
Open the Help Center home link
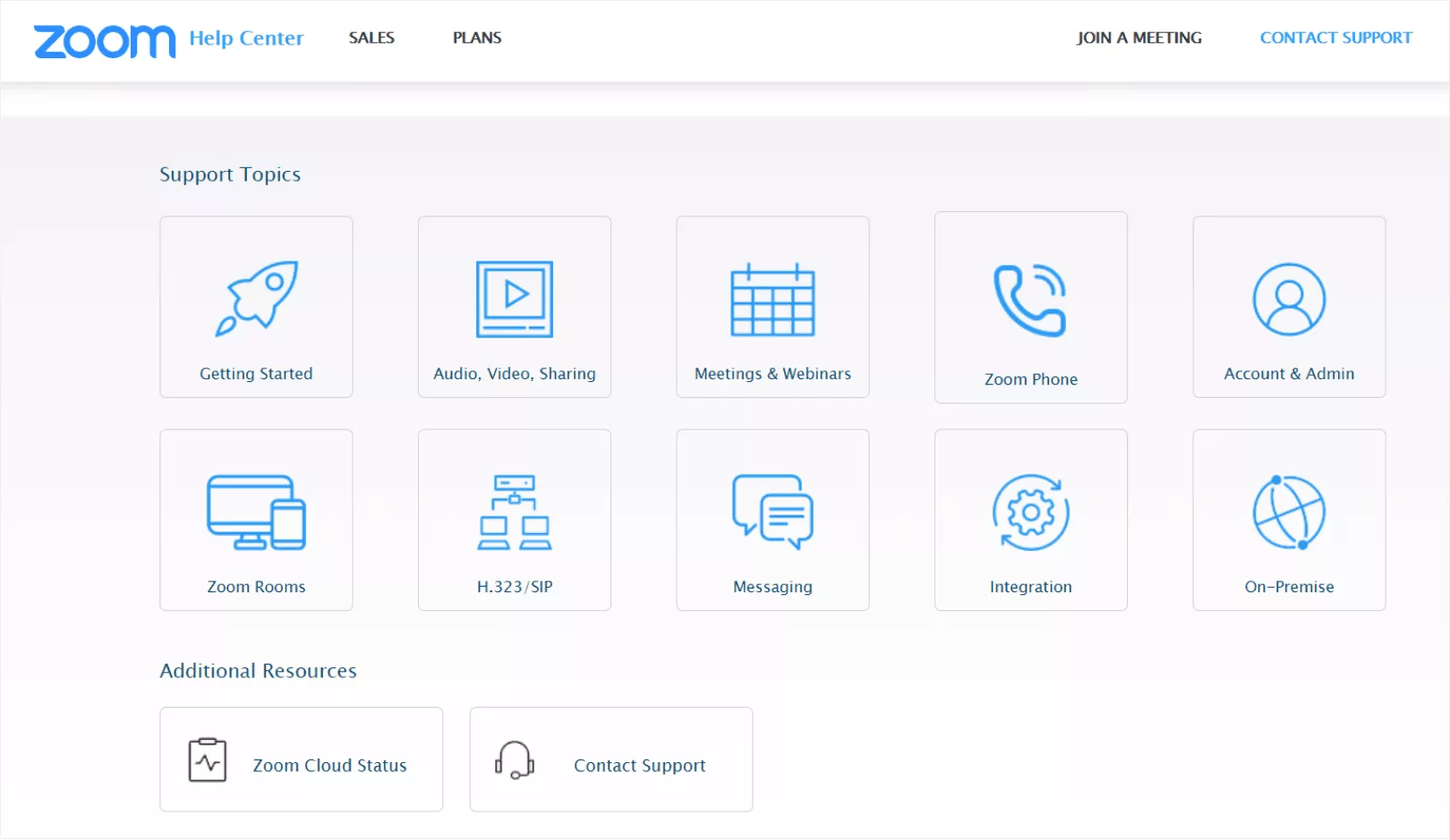246,38
